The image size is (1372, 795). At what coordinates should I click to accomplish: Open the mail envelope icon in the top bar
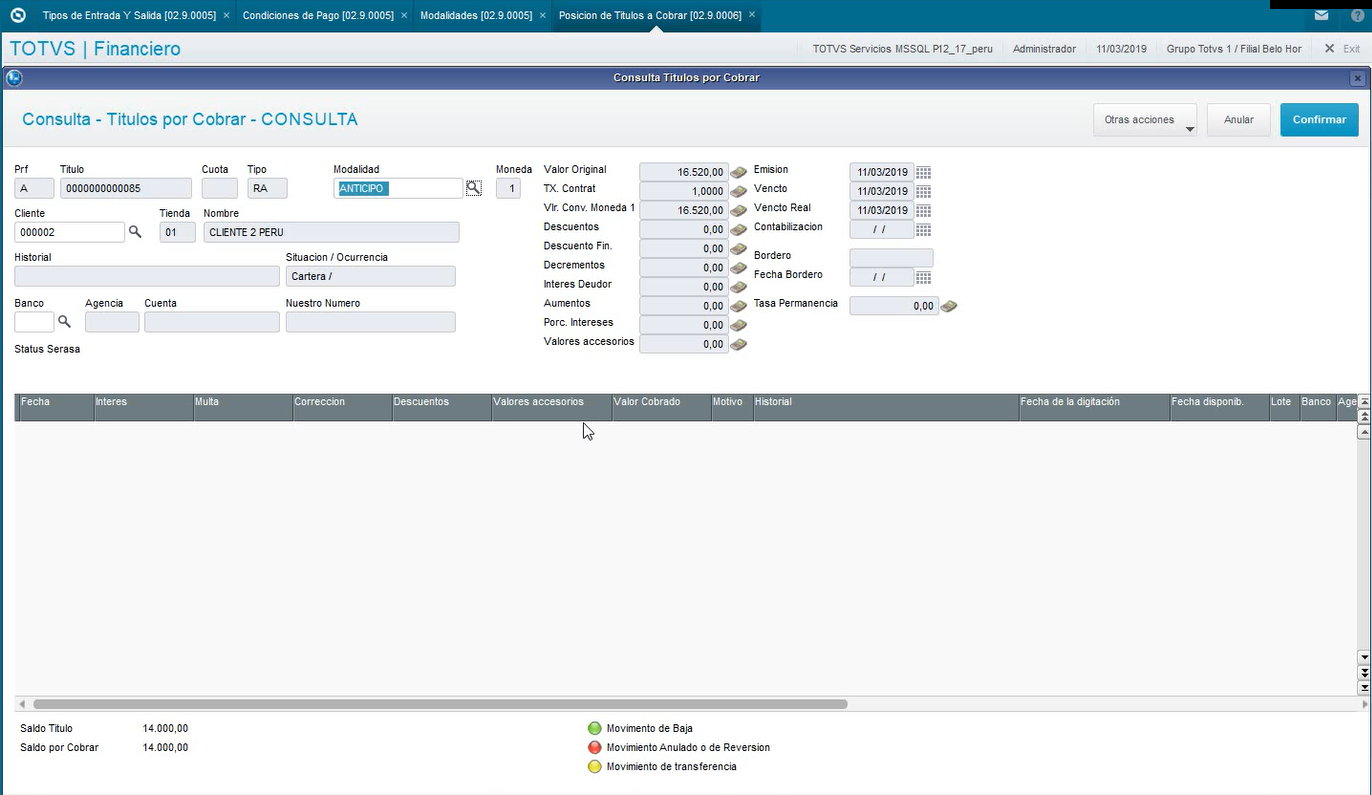[1322, 15]
